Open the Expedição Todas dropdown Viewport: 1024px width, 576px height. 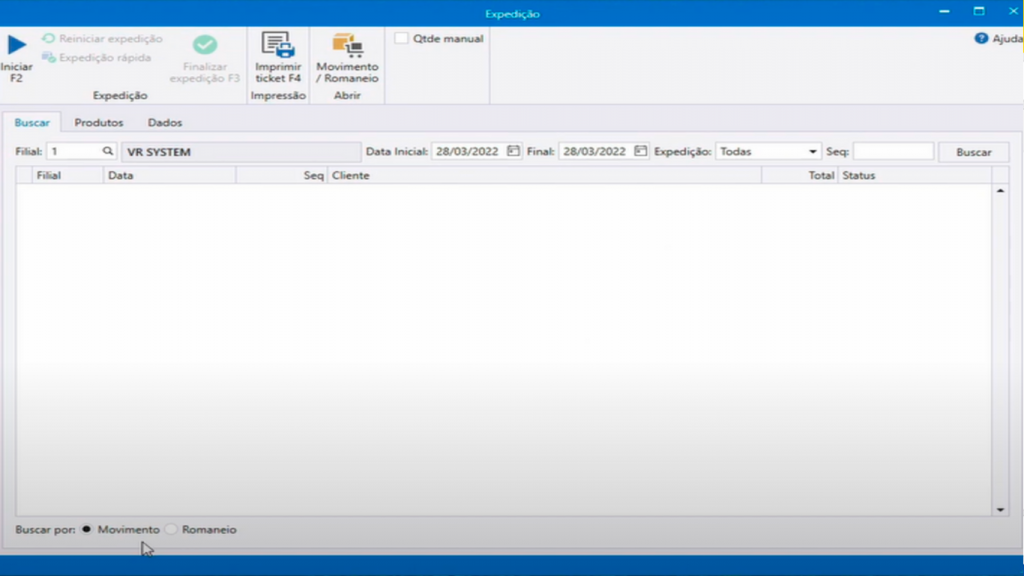coord(812,152)
